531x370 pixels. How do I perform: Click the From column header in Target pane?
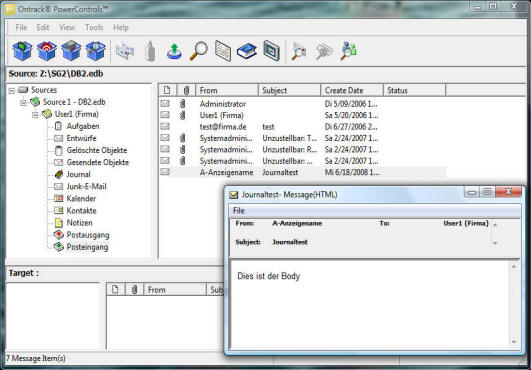click(175, 290)
